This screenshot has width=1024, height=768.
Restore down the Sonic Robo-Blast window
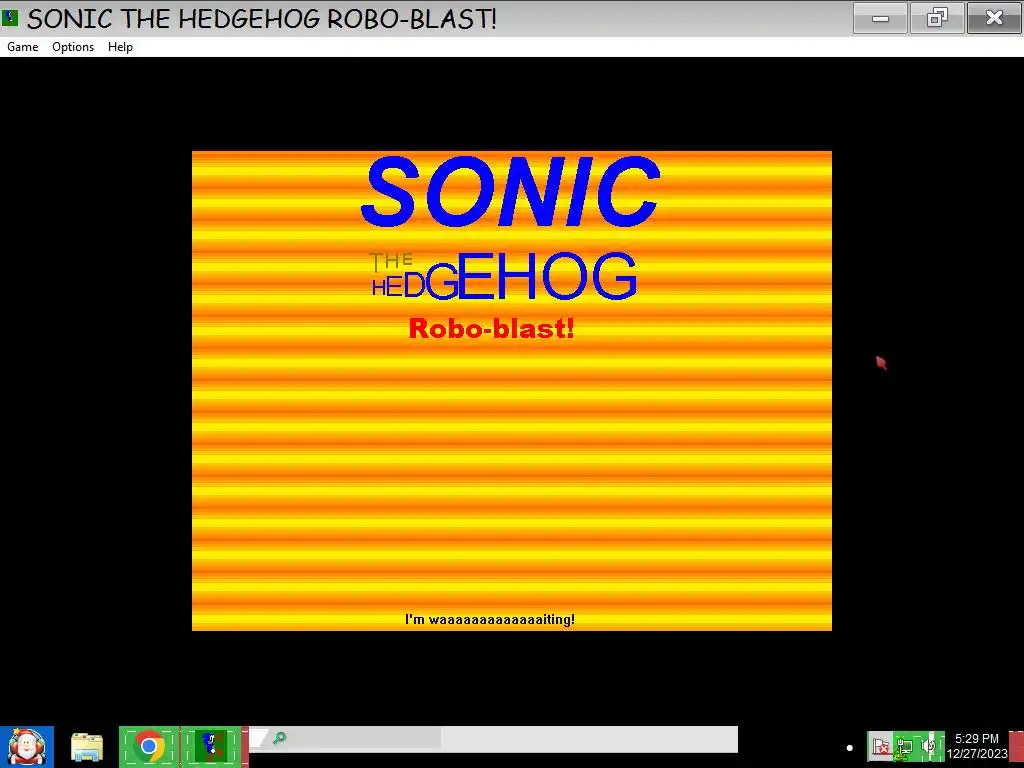(x=937, y=18)
